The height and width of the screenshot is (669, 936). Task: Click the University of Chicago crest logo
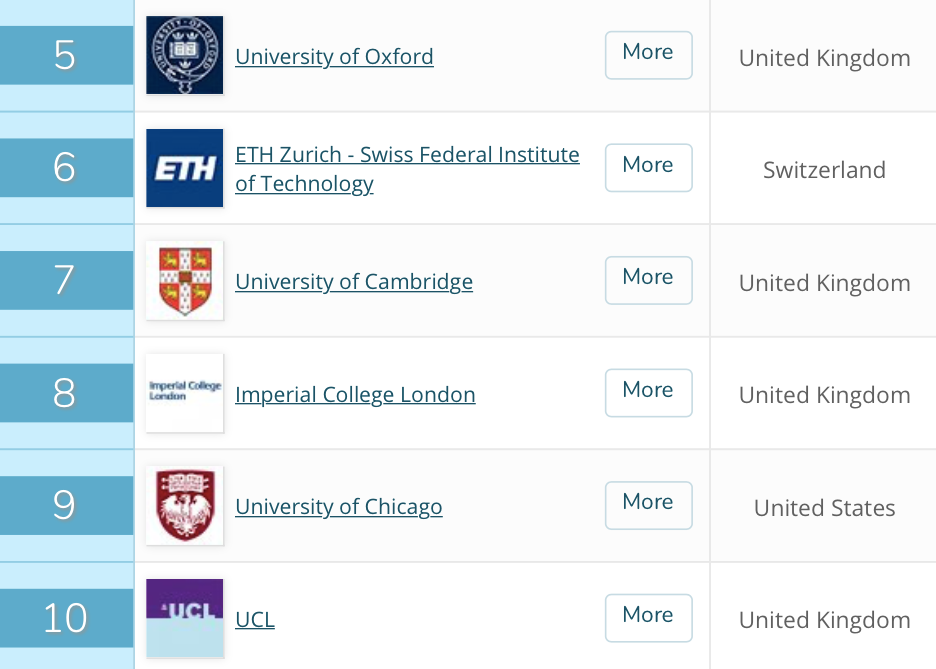coord(184,506)
